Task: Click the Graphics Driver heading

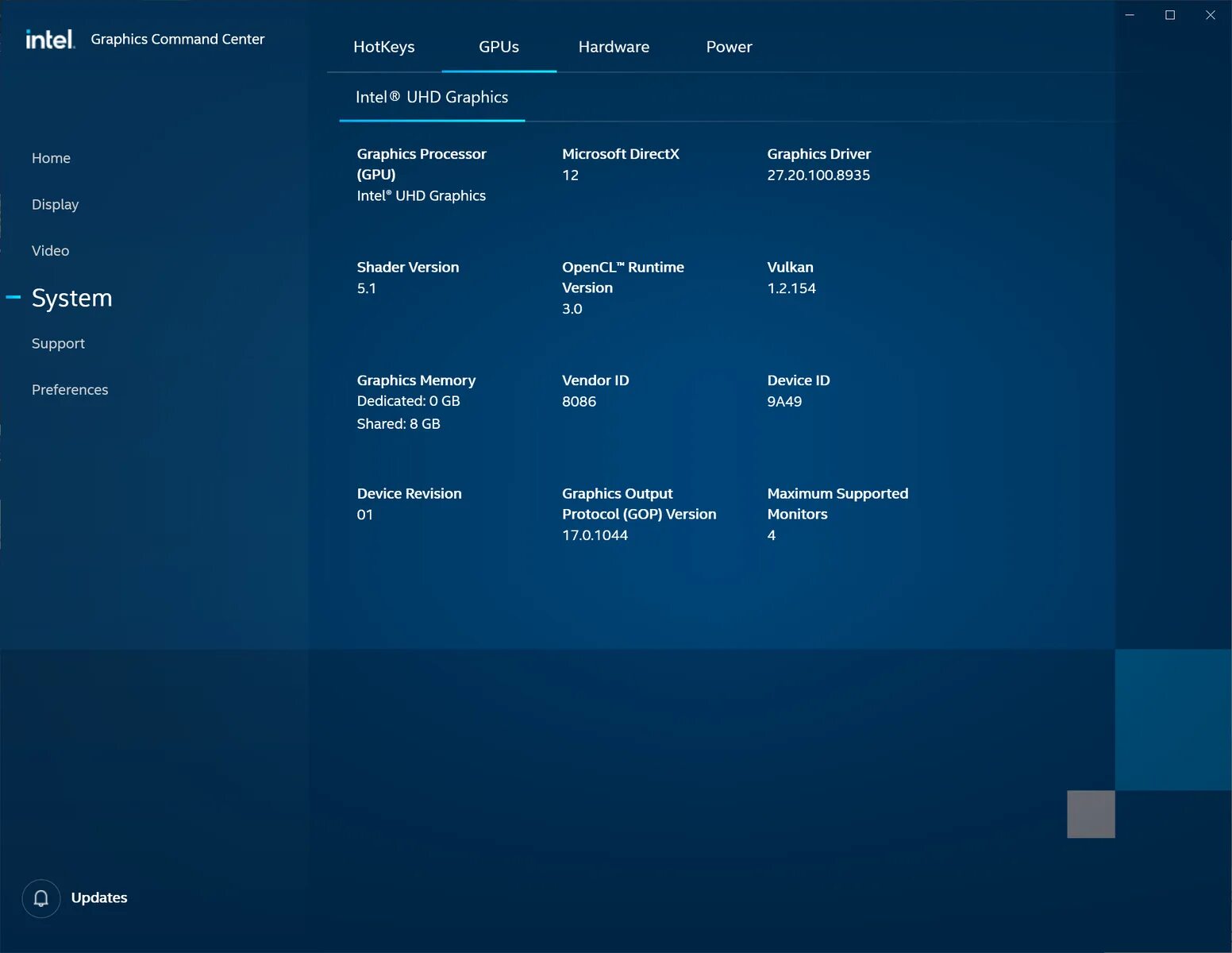Action: click(x=818, y=154)
